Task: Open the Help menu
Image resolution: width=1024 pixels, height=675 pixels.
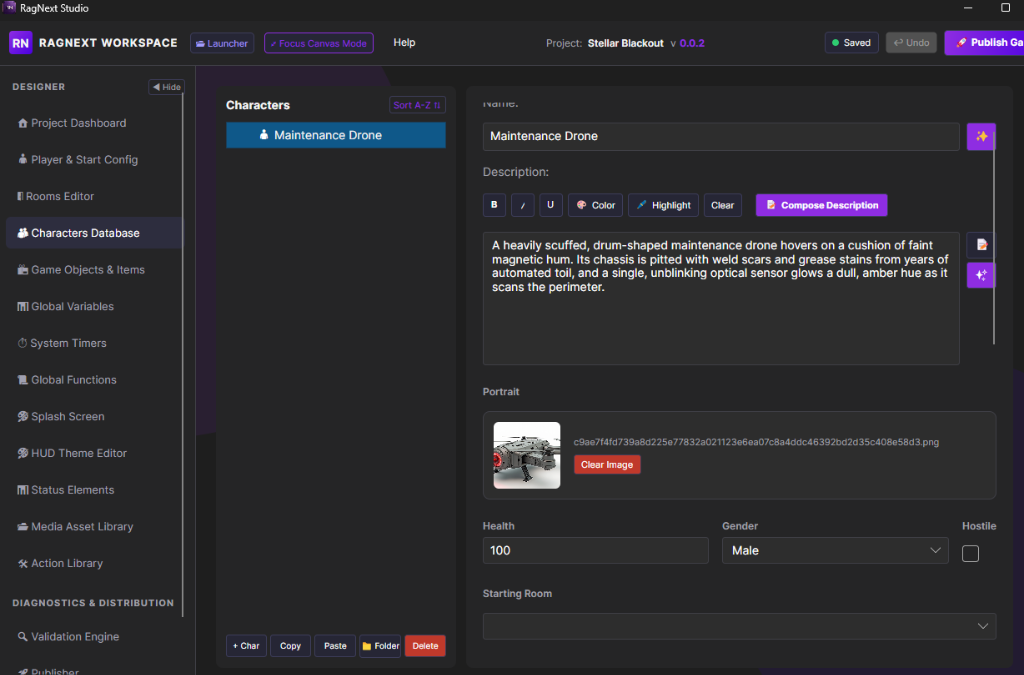Action: coord(404,42)
